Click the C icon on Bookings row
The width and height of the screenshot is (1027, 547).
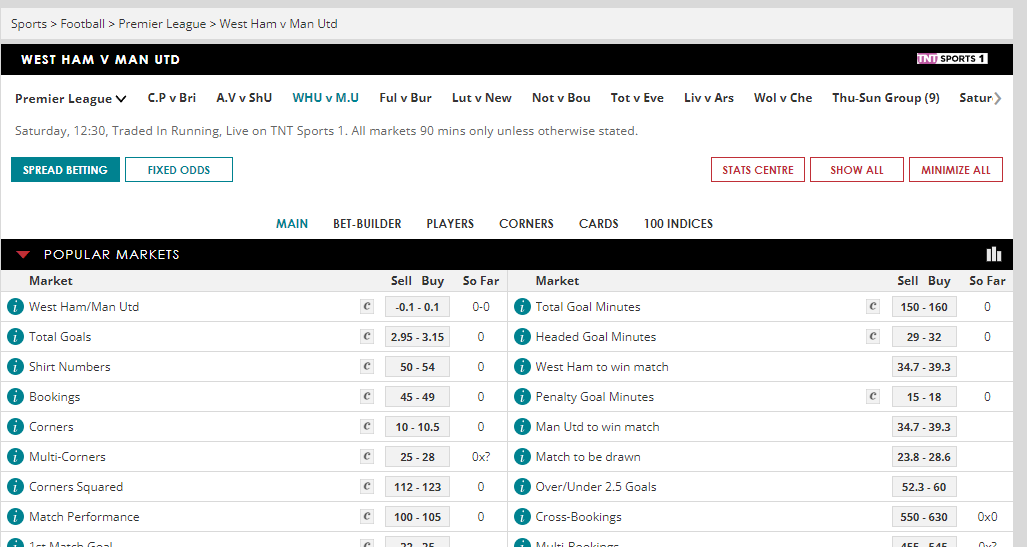pos(367,396)
